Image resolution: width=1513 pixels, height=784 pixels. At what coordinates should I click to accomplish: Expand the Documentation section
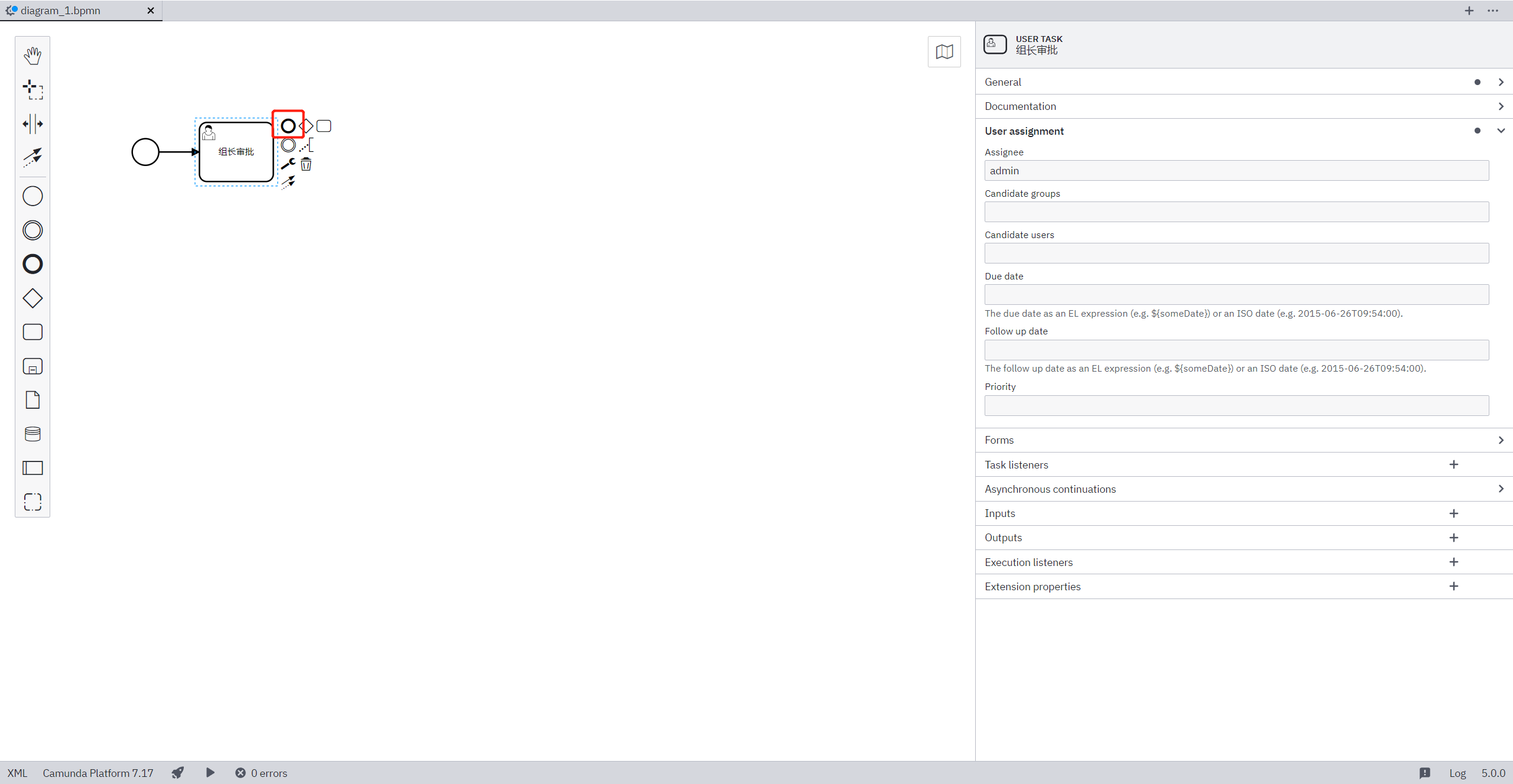tap(1244, 106)
